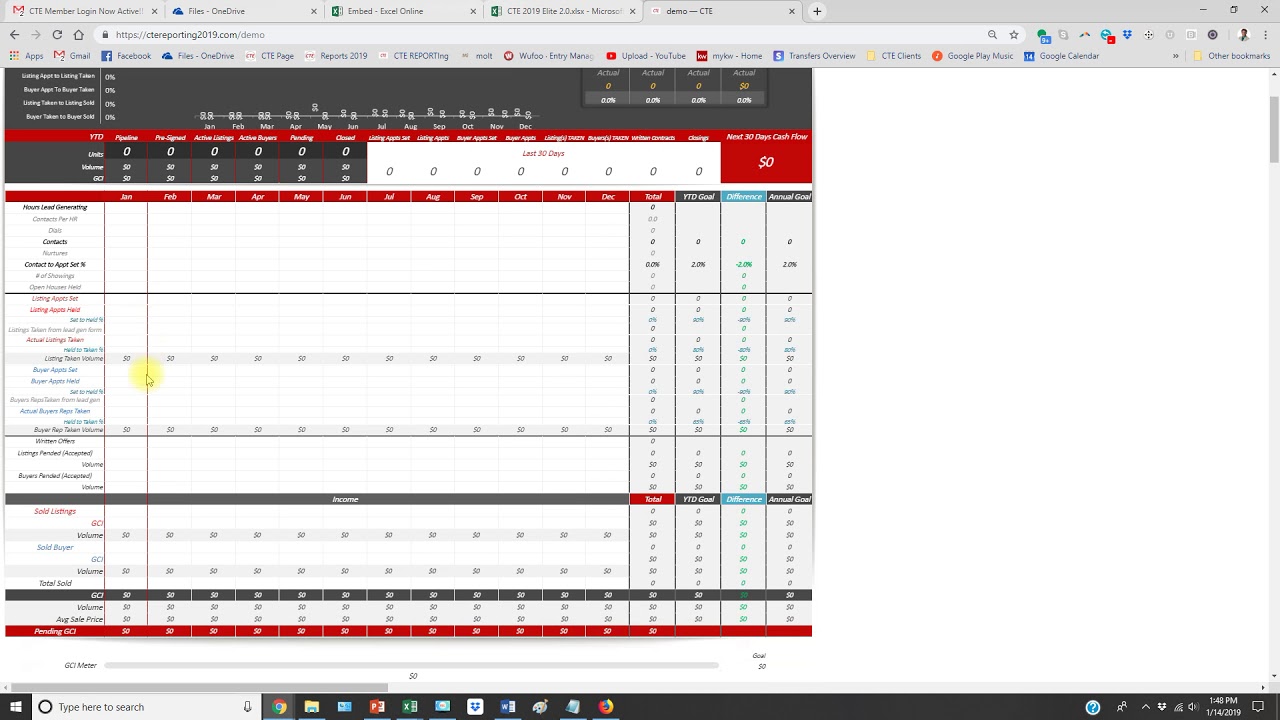Screen dimensions: 1280x720
Task: Click the Buyer Appts Set row label
Action: [x=55, y=370]
